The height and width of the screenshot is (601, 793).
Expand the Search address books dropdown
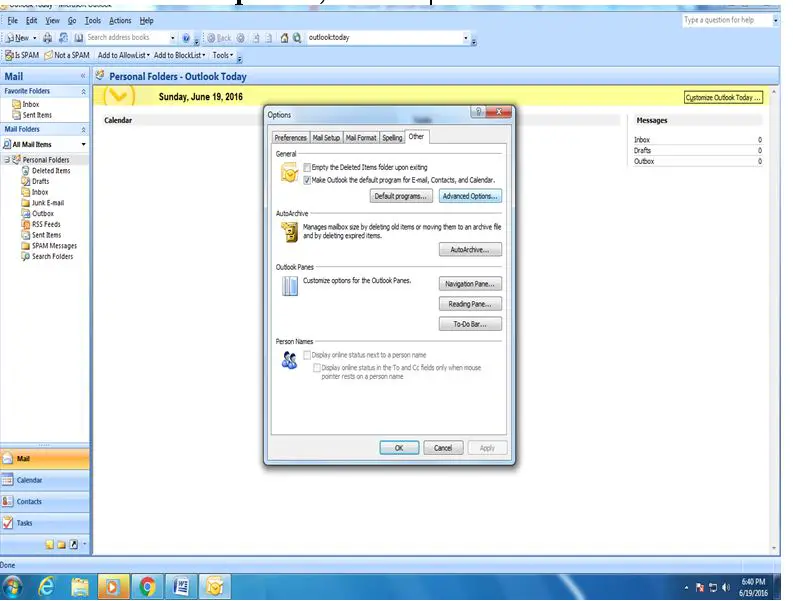(172, 38)
